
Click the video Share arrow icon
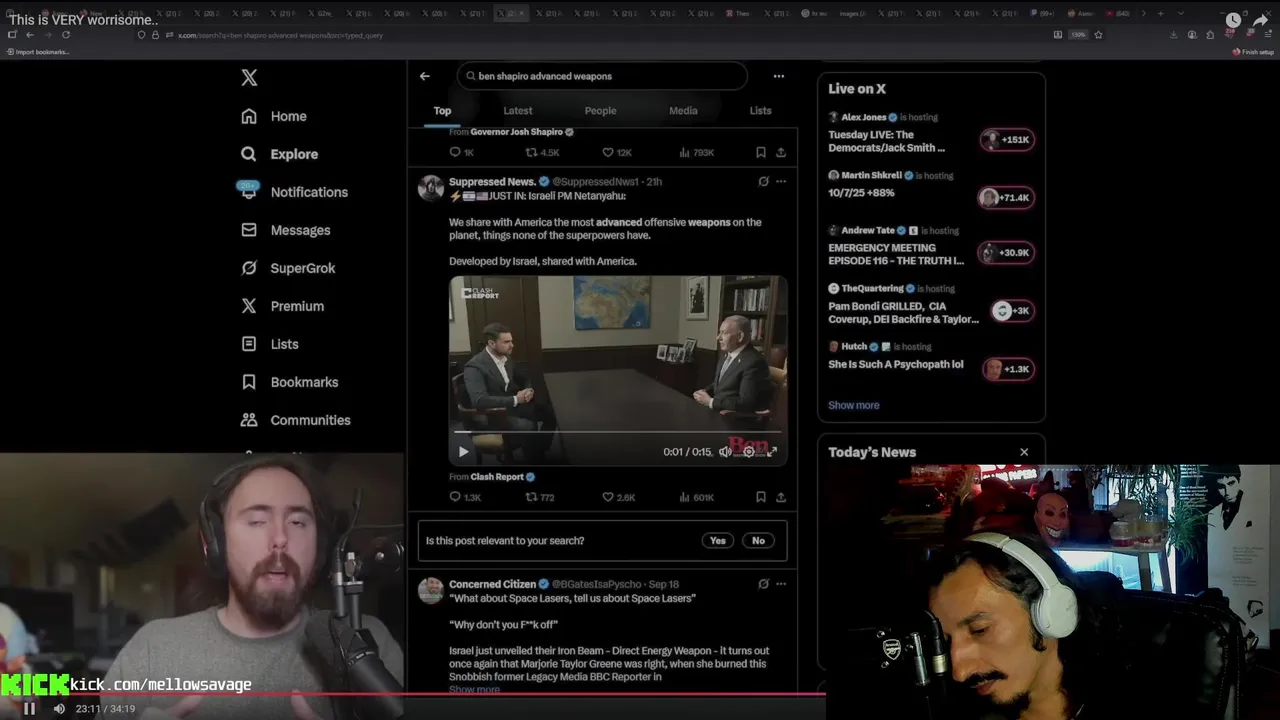1261,20
